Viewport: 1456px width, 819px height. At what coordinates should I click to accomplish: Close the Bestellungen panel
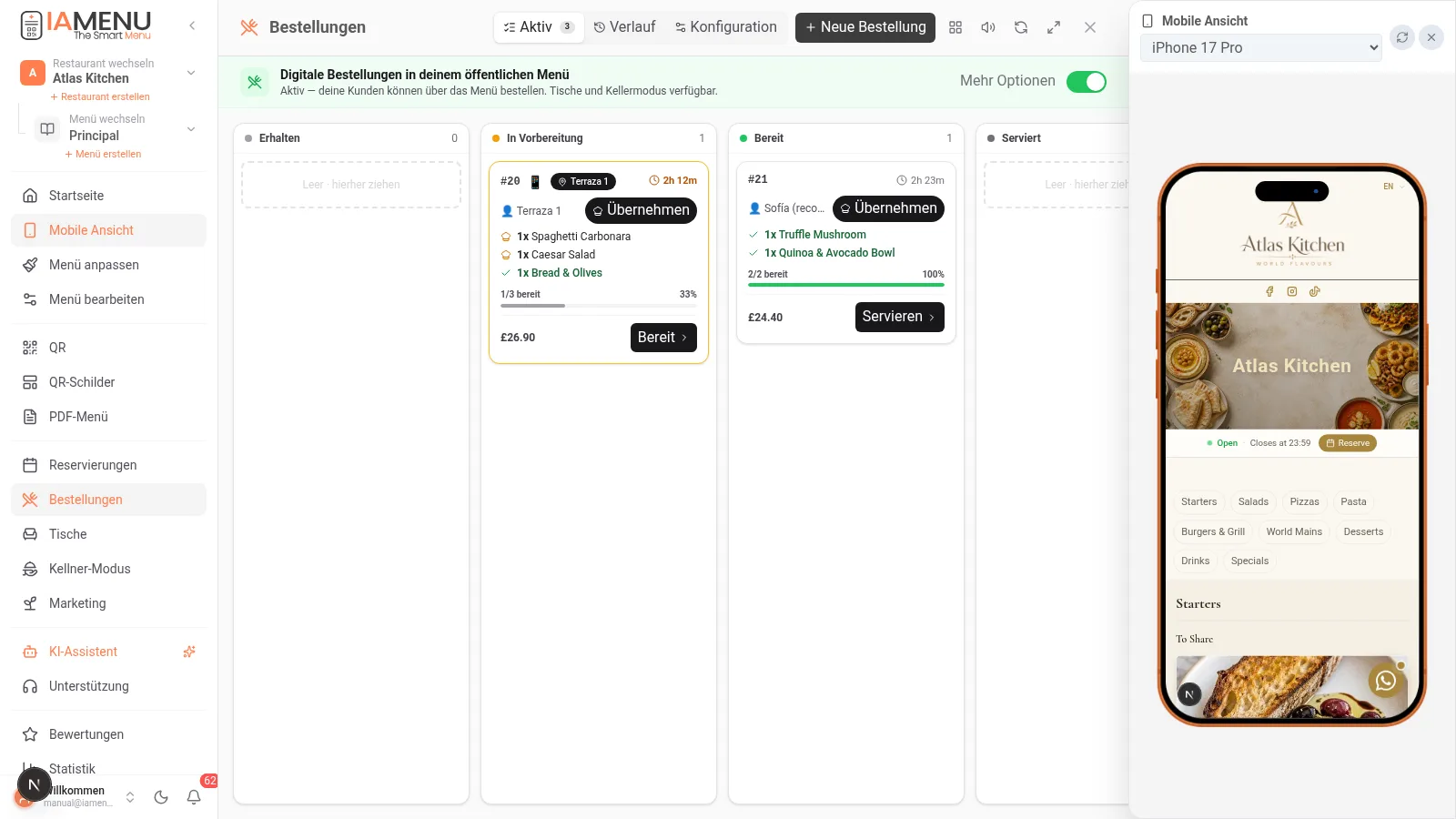point(1090,27)
